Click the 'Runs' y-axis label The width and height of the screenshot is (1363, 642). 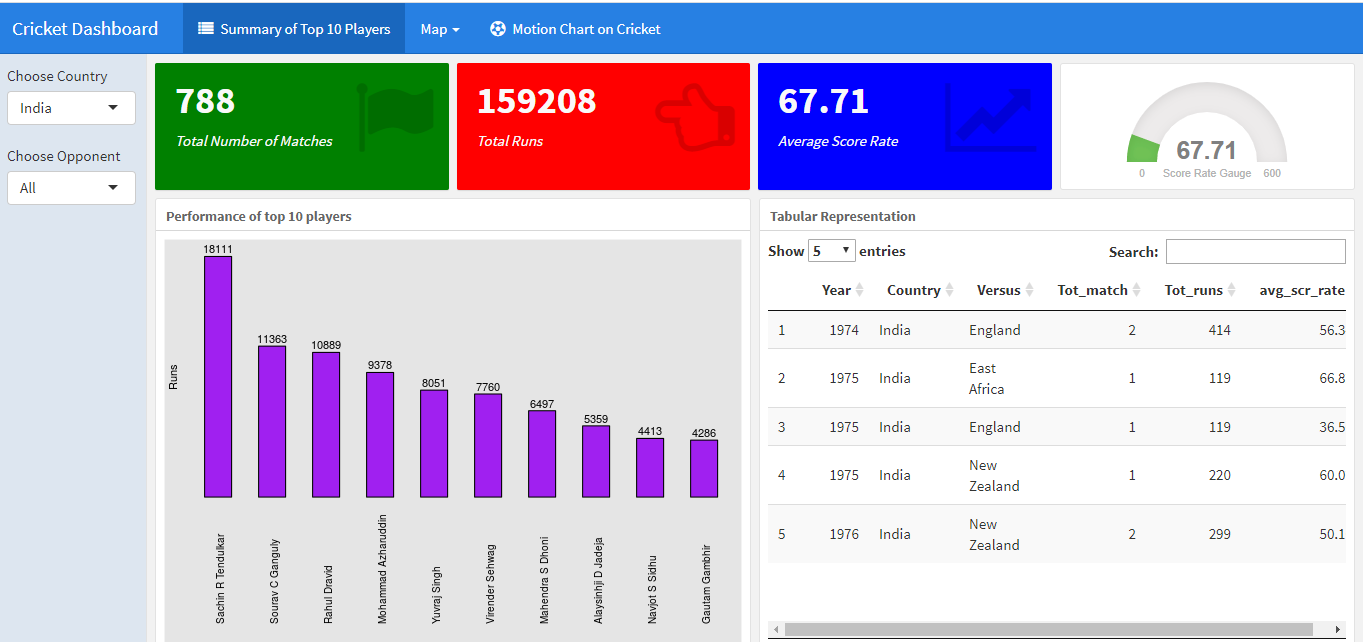[173, 377]
